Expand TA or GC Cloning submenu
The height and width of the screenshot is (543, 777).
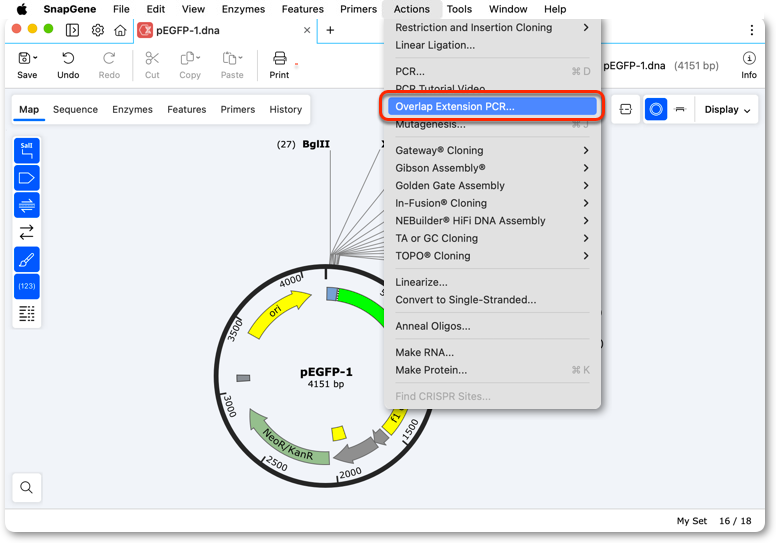pos(492,238)
